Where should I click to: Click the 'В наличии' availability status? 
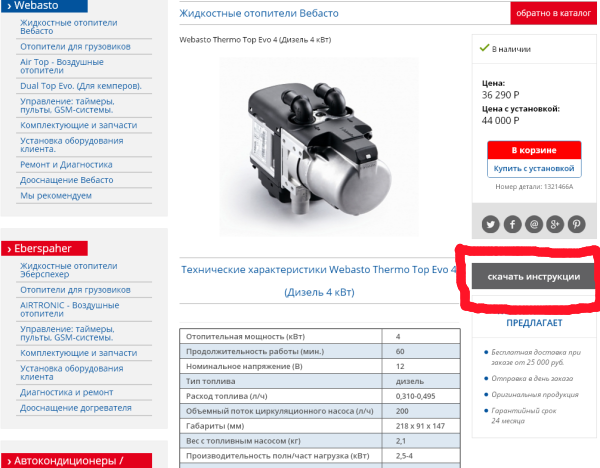click(511, 49)
